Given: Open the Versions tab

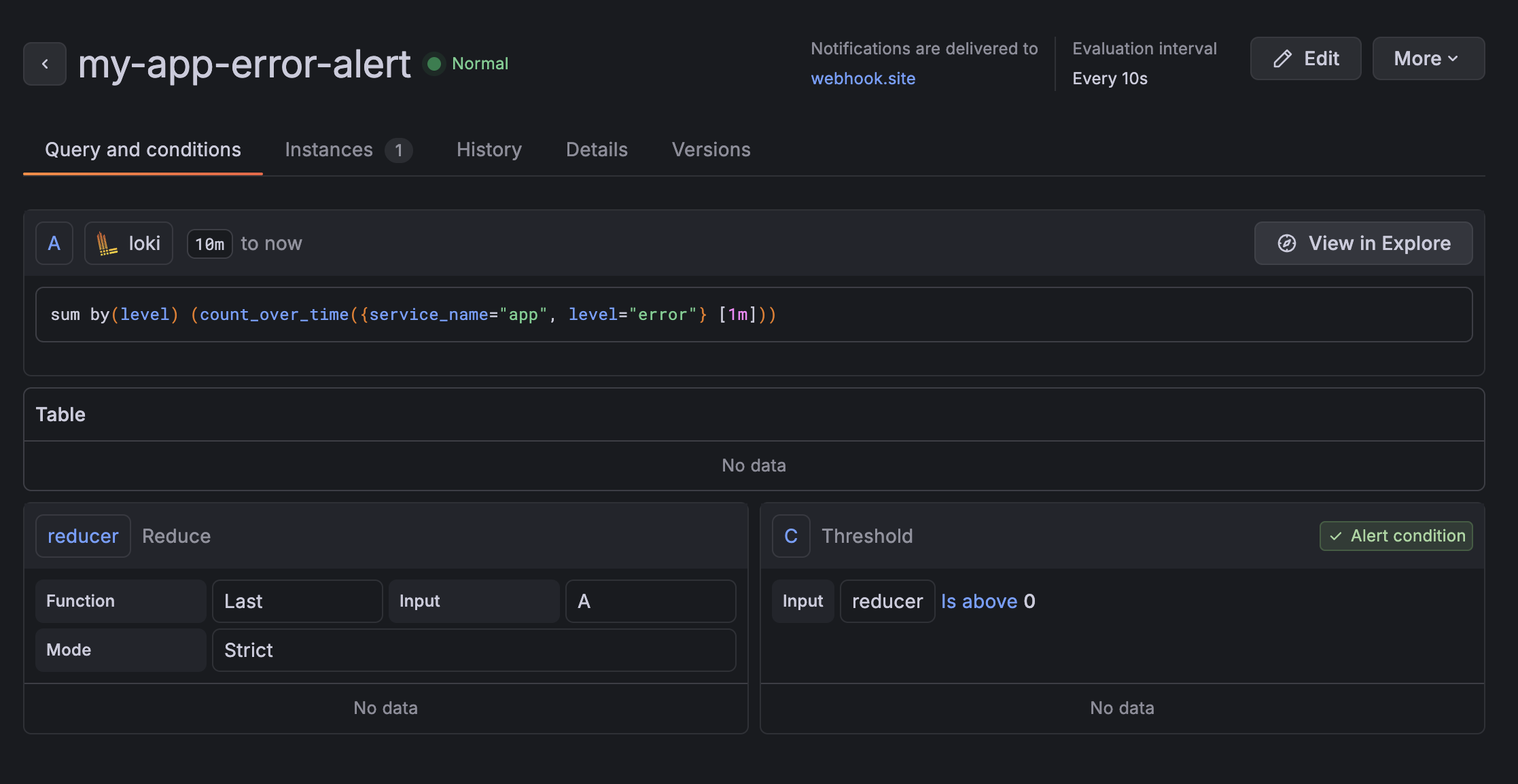Looking at the screenshot, I should (711, 150).
